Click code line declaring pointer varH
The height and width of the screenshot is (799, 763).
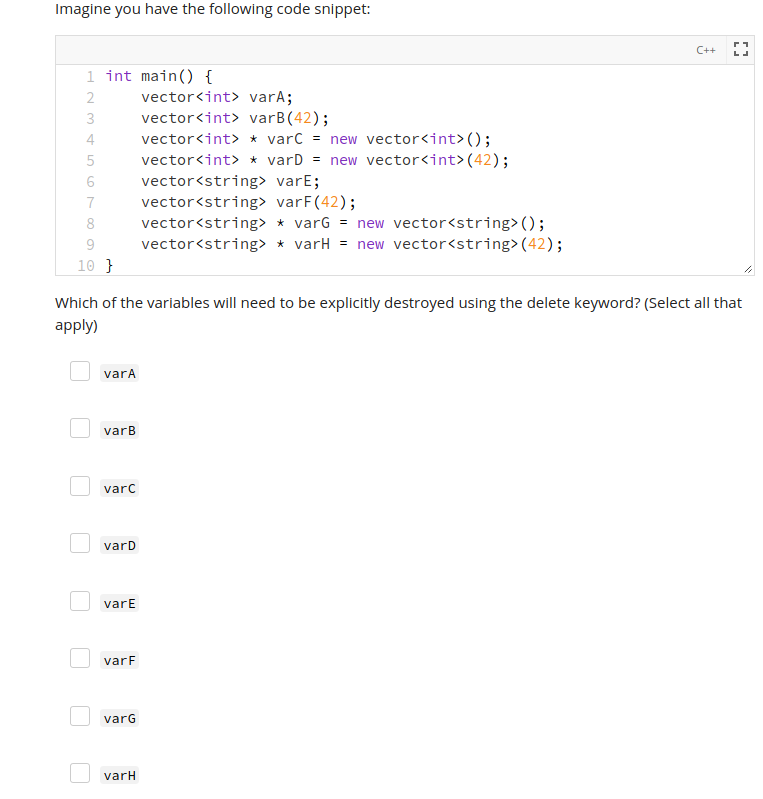(x=352, y=244)
